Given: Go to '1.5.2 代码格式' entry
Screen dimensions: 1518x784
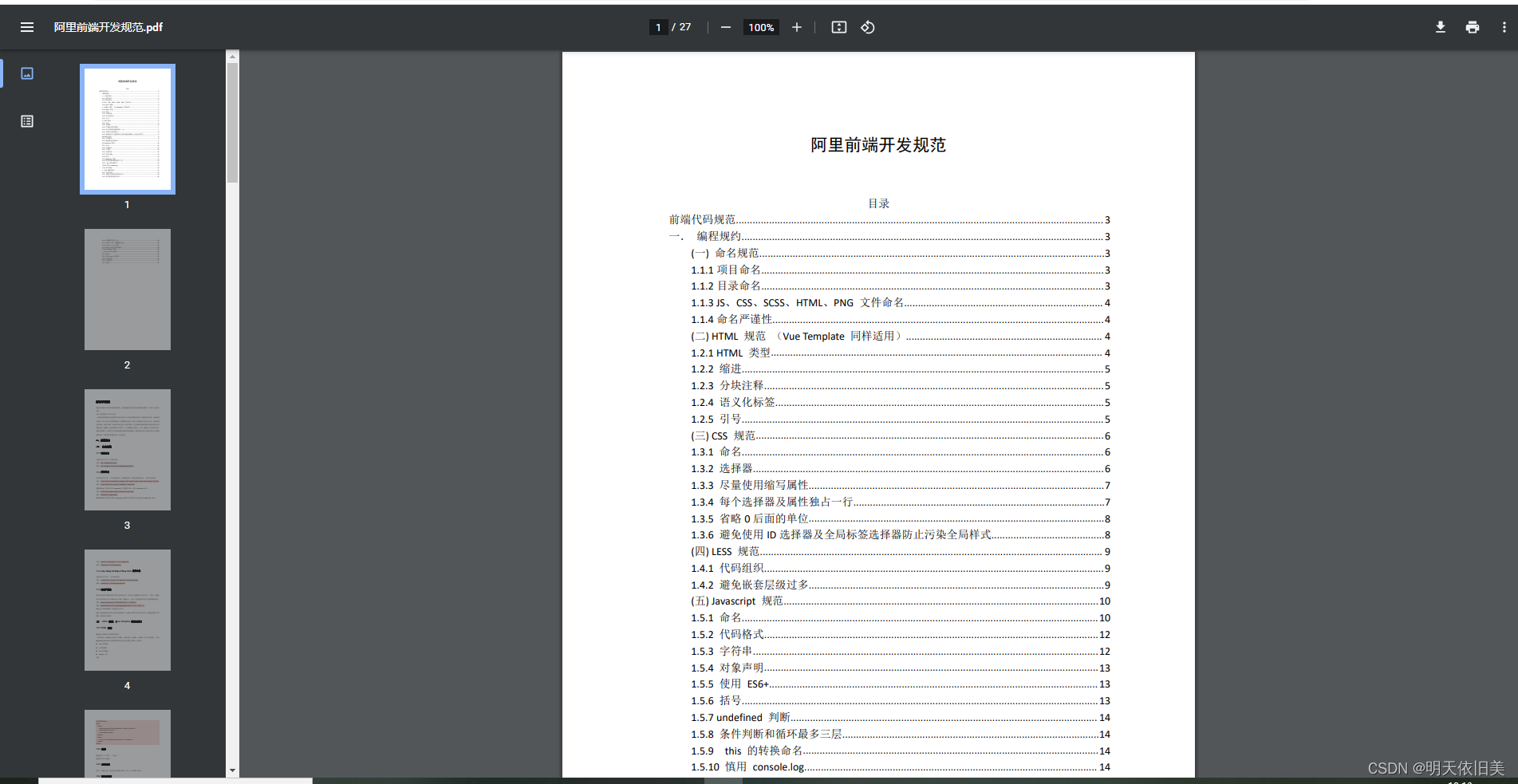Looking at the screenshot, I should 901,634.
